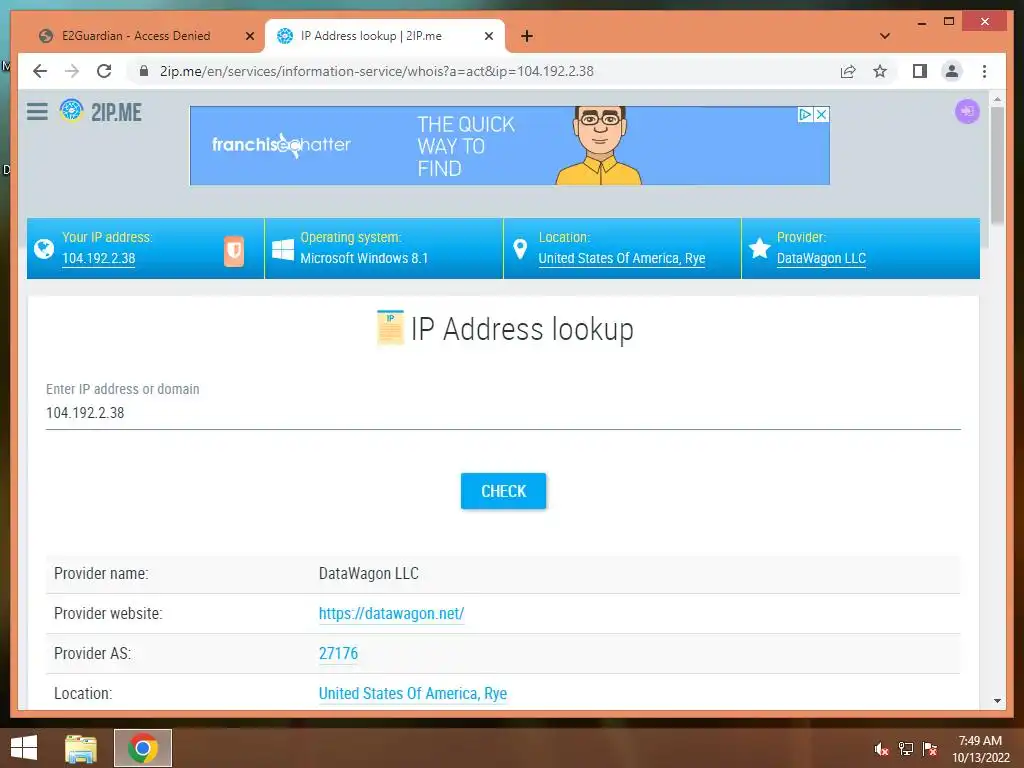Open the 104.192.2.38 link in header
The image size is (1024, 768).
coord(99,259)
